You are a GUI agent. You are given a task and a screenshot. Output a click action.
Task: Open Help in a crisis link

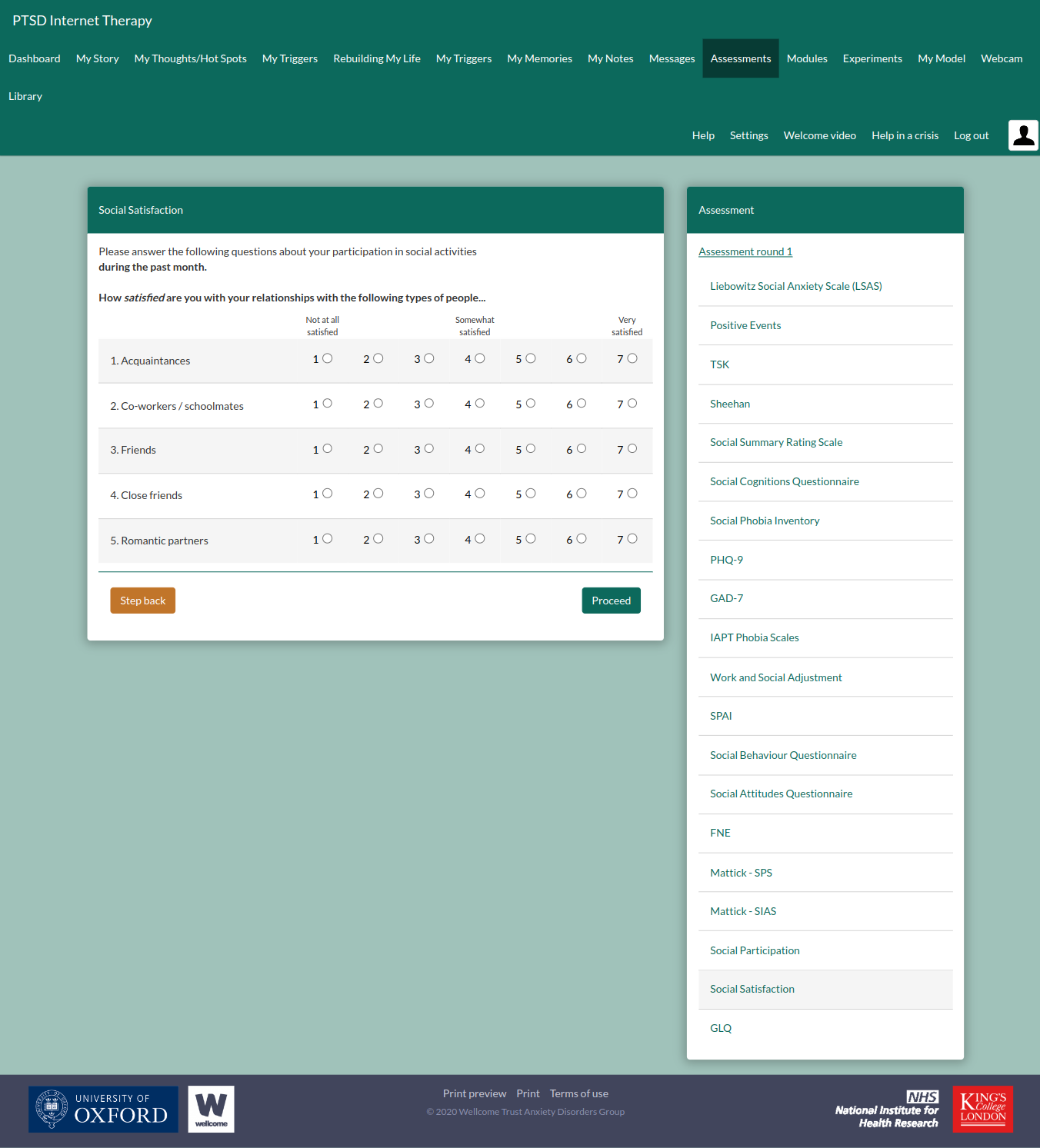[905, 135]
